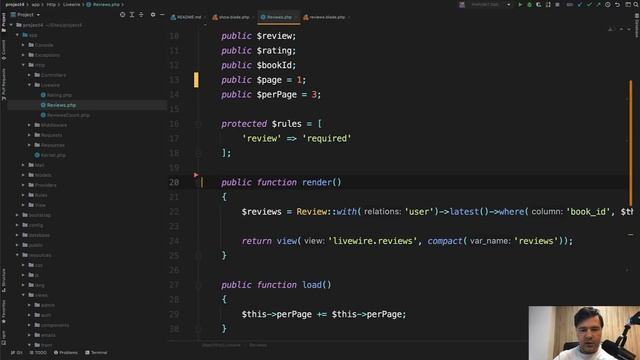Open Search Everywhere magnifier icon
This screenshot has height=360, width=640.
pos(637,4)
